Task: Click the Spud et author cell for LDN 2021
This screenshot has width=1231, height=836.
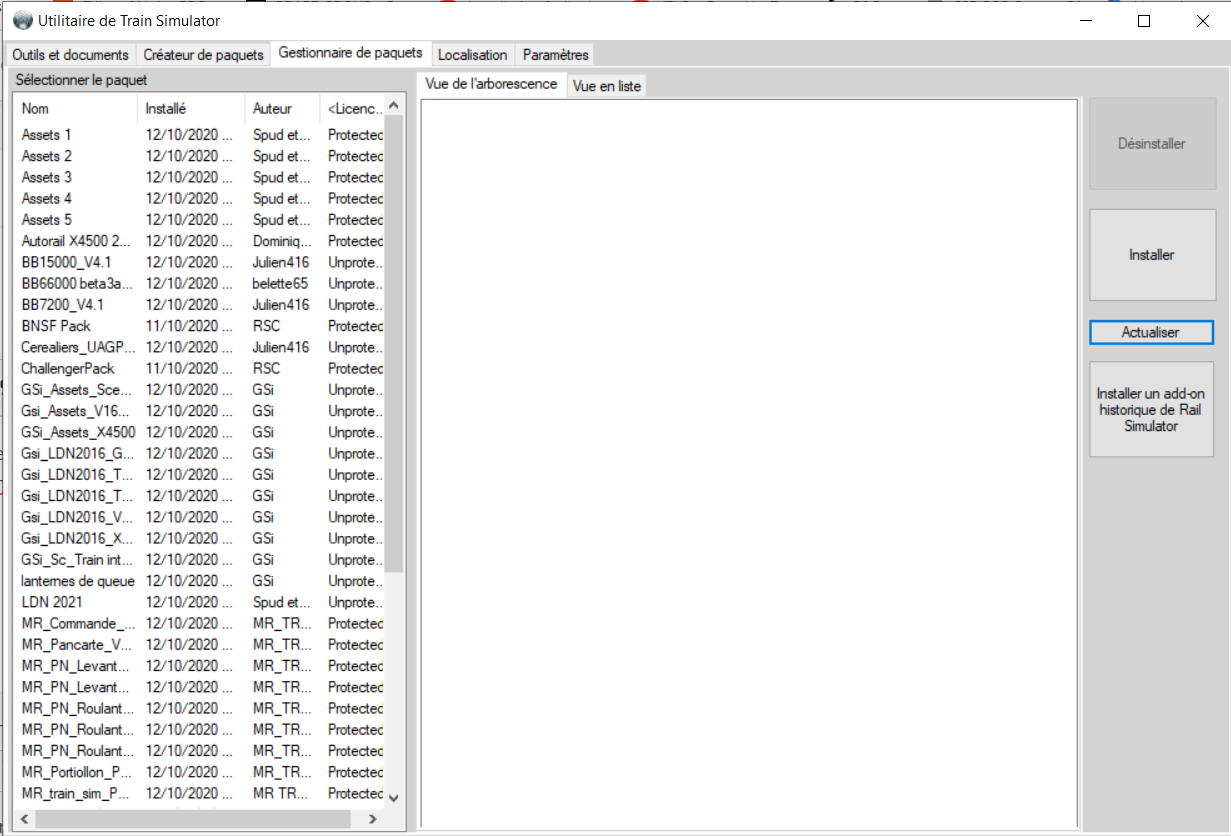Action: click(x=281, y=602)
